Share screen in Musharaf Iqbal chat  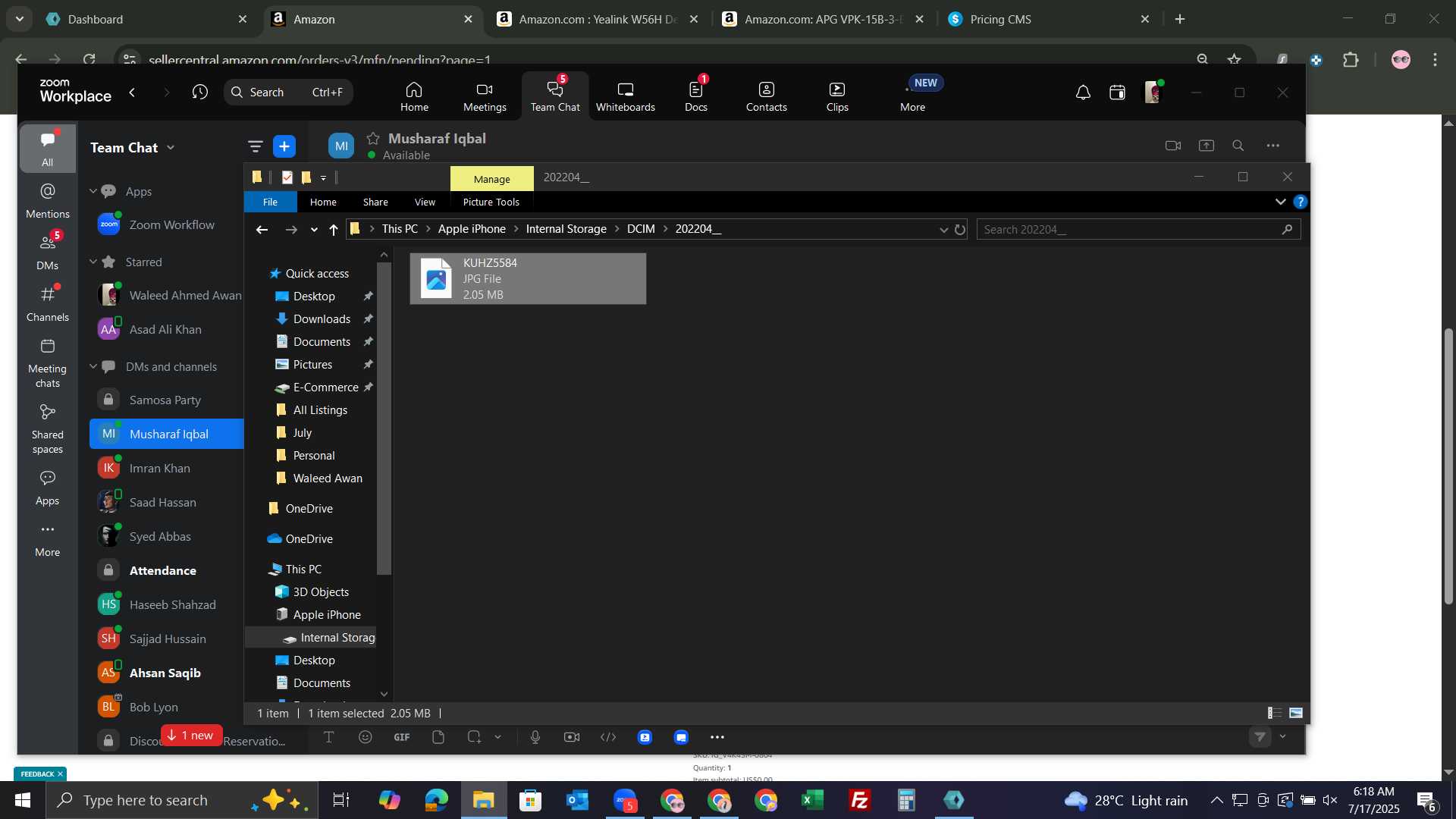1206,146
